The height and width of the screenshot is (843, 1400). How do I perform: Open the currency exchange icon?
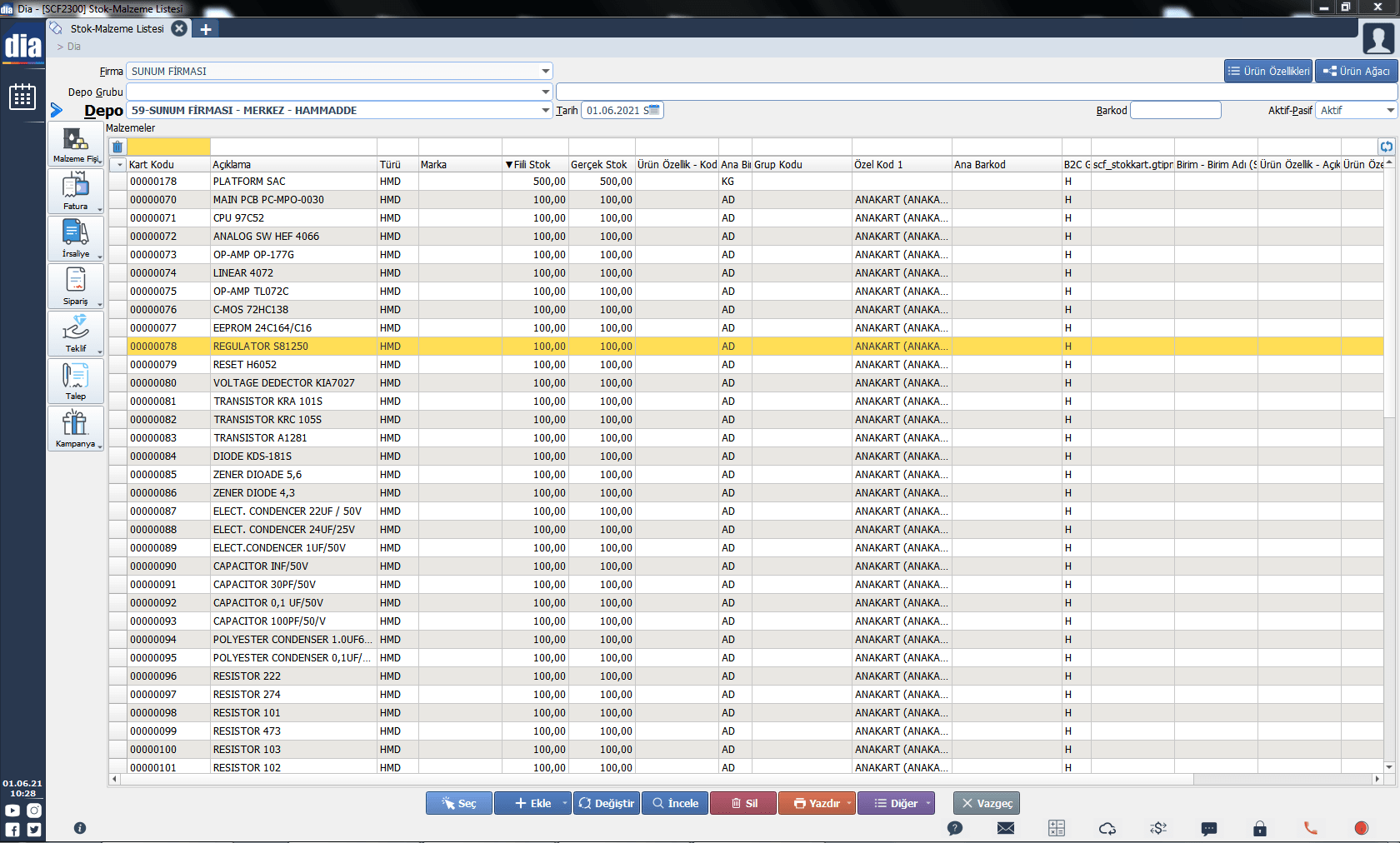coord(1158,828)
